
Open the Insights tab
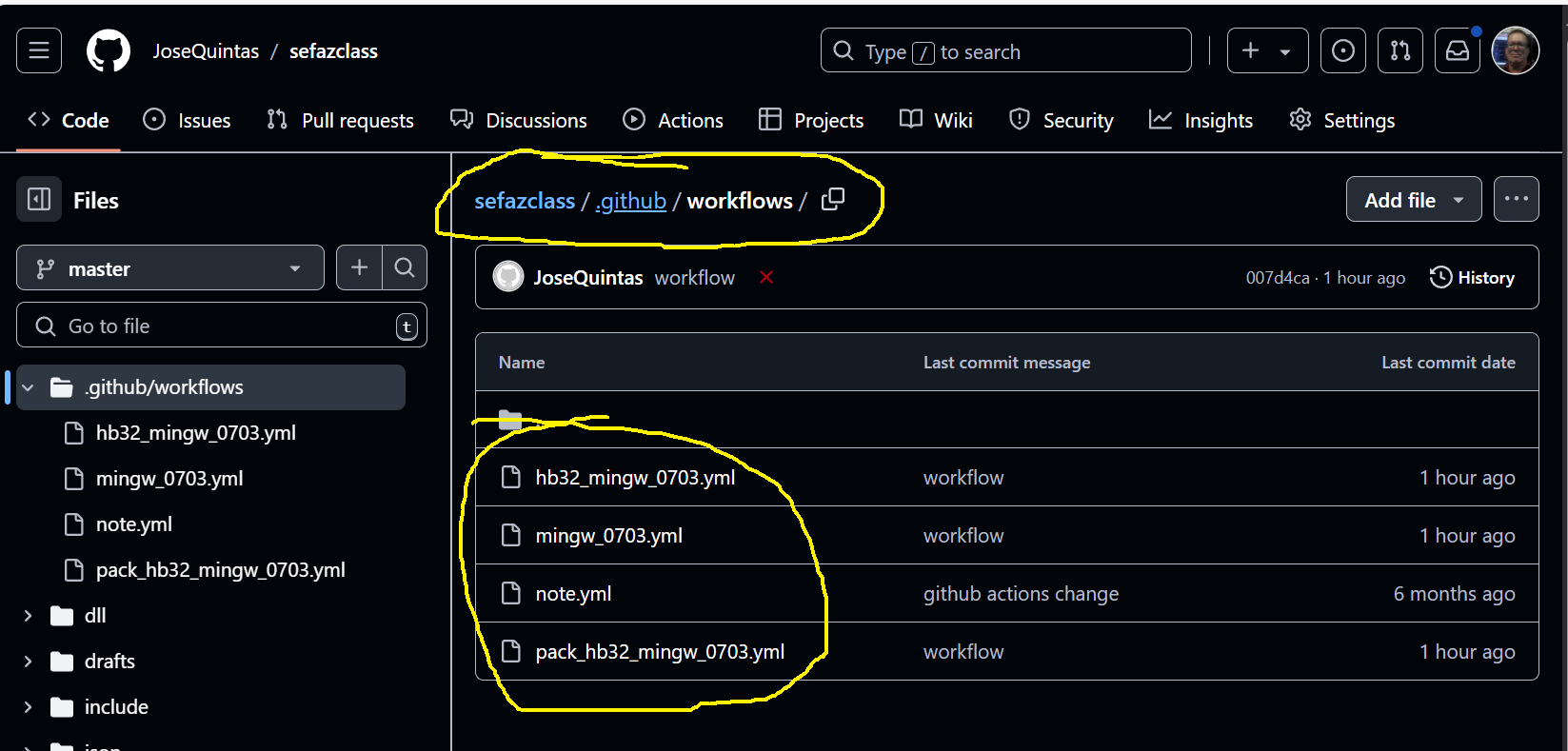point(1201,120)
